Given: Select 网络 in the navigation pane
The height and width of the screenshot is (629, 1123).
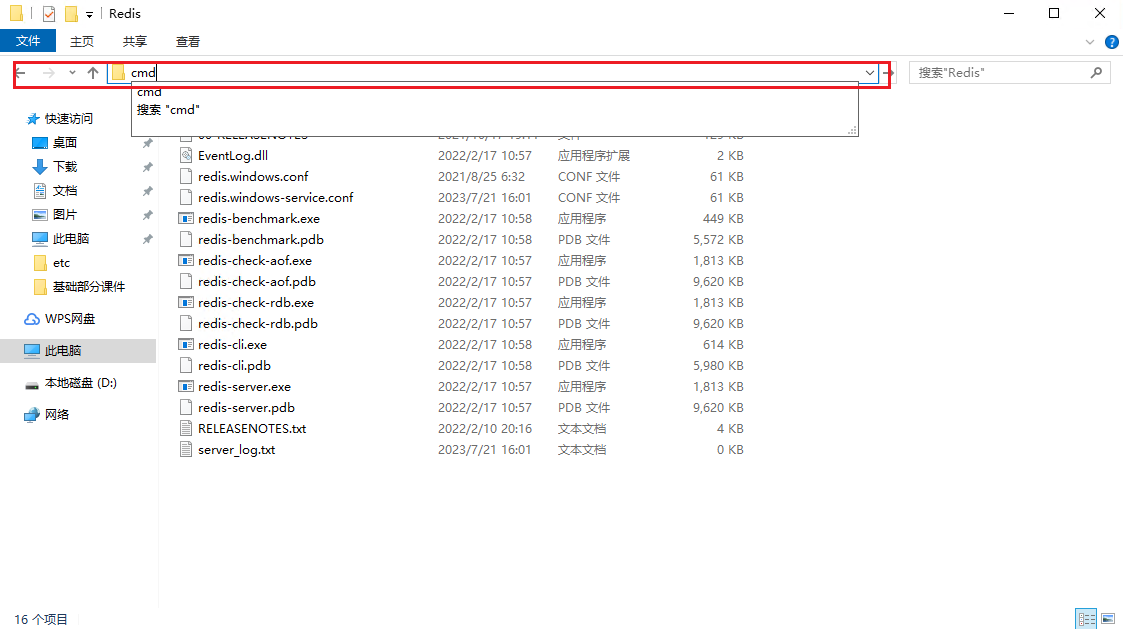Looking at the screenshot, I should 57,415.
